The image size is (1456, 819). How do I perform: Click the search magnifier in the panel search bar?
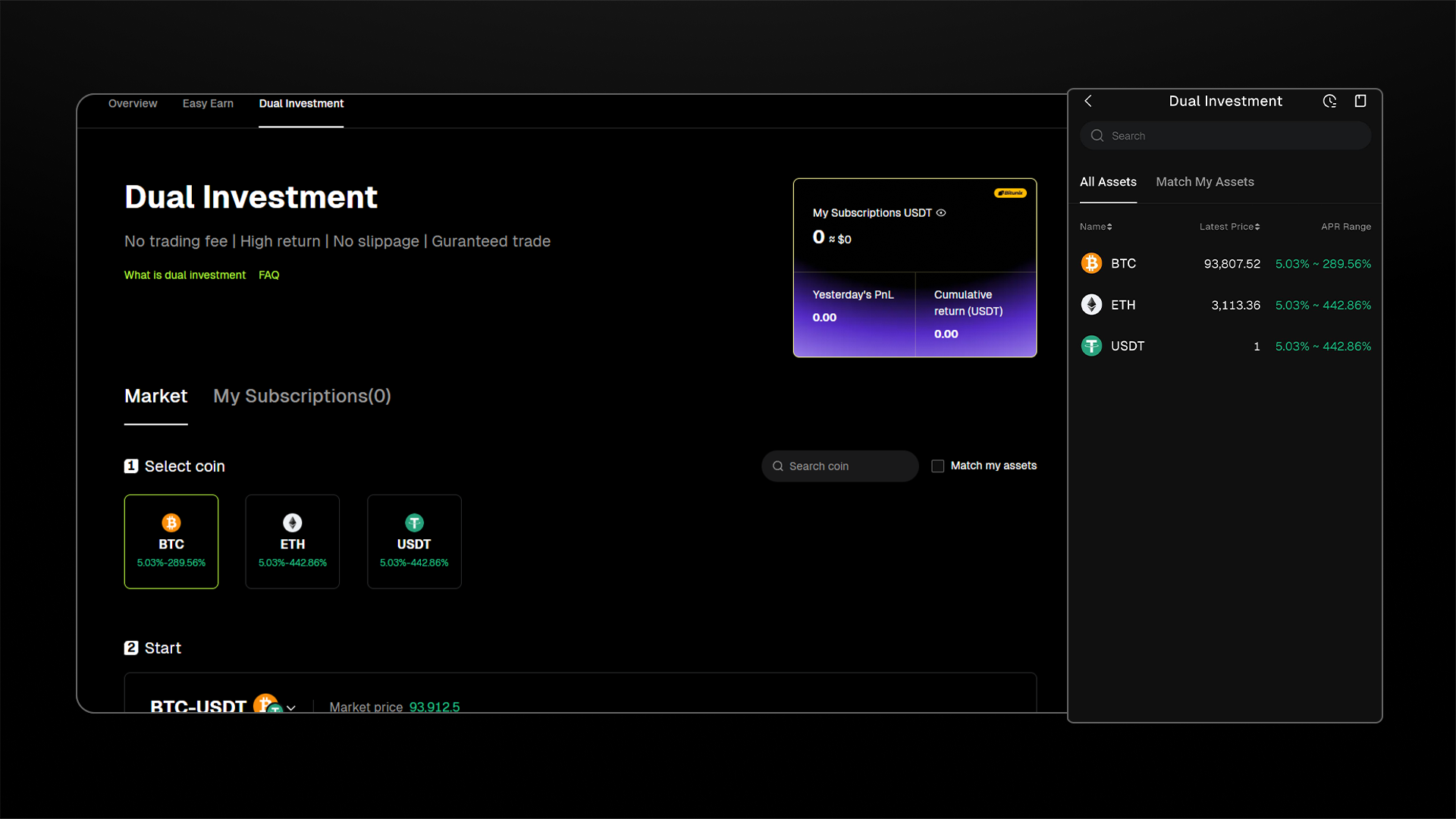[1097, 135]
